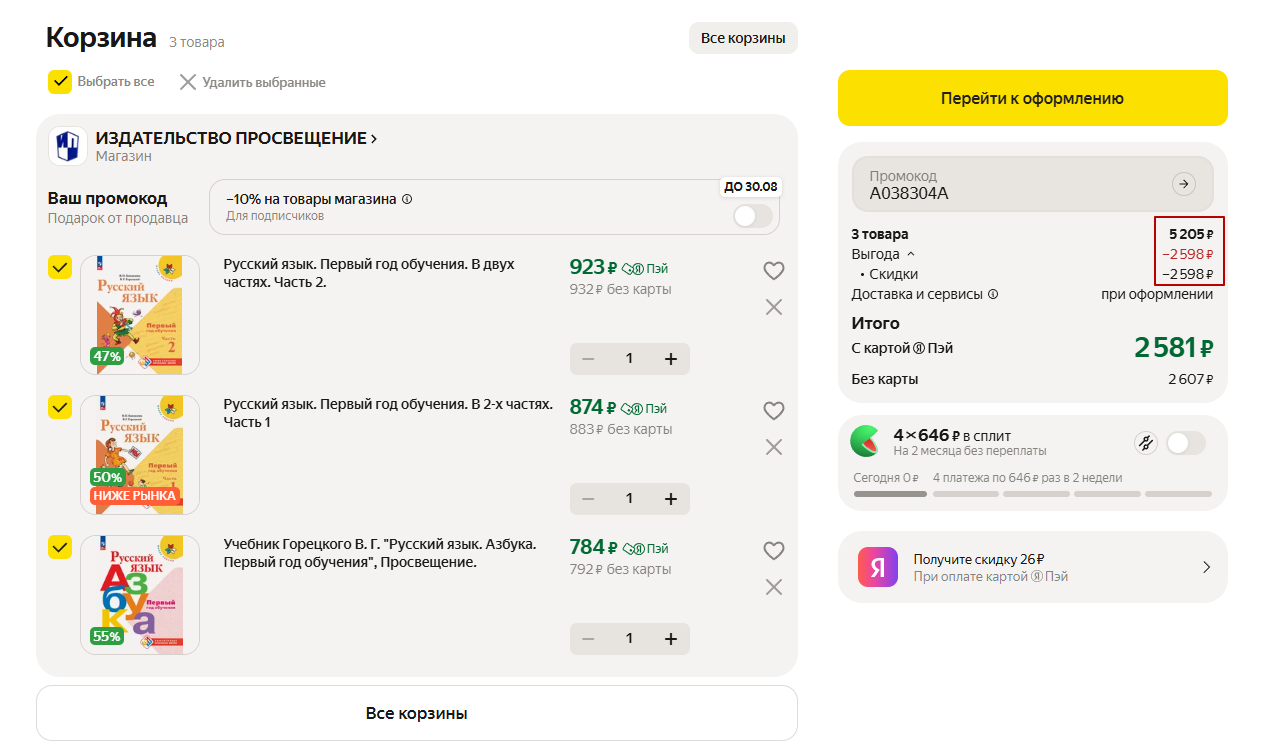Deselect Русский язык Часть 1 checkbox

(60, 407)
